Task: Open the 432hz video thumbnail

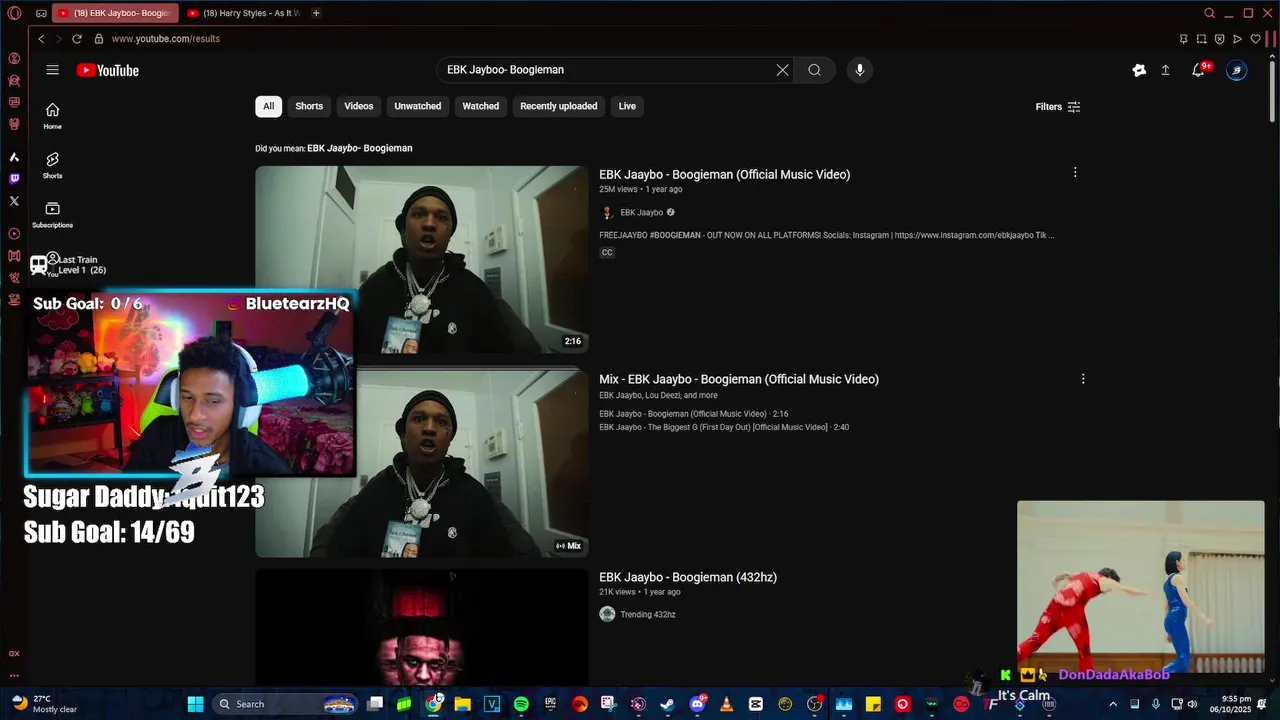Action: 421,627
